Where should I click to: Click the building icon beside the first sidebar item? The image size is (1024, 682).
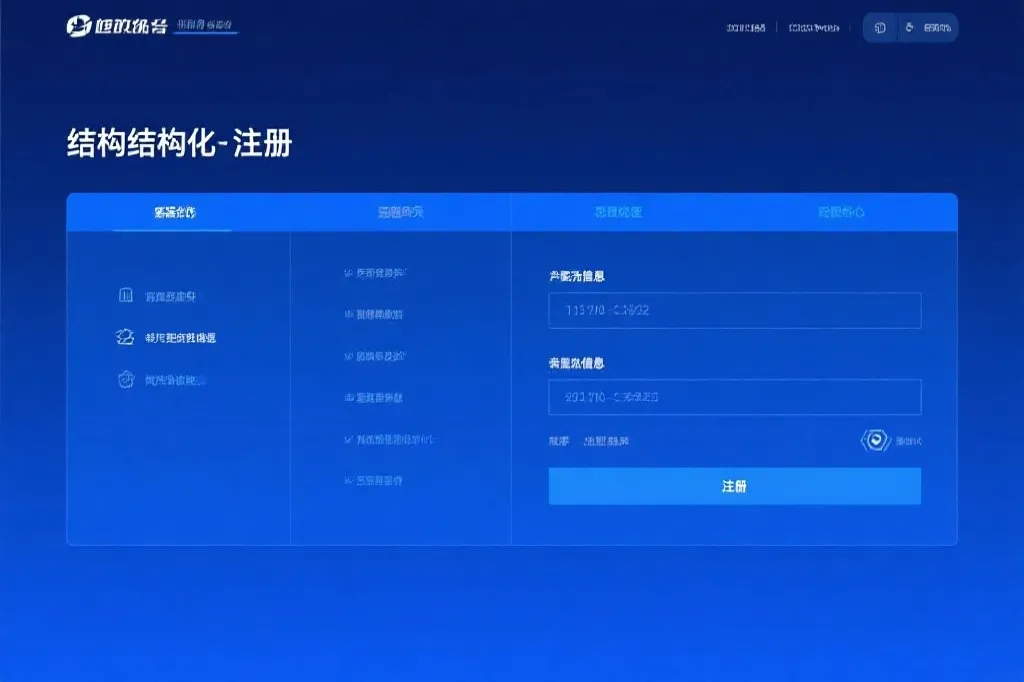(x=124, y=295)
